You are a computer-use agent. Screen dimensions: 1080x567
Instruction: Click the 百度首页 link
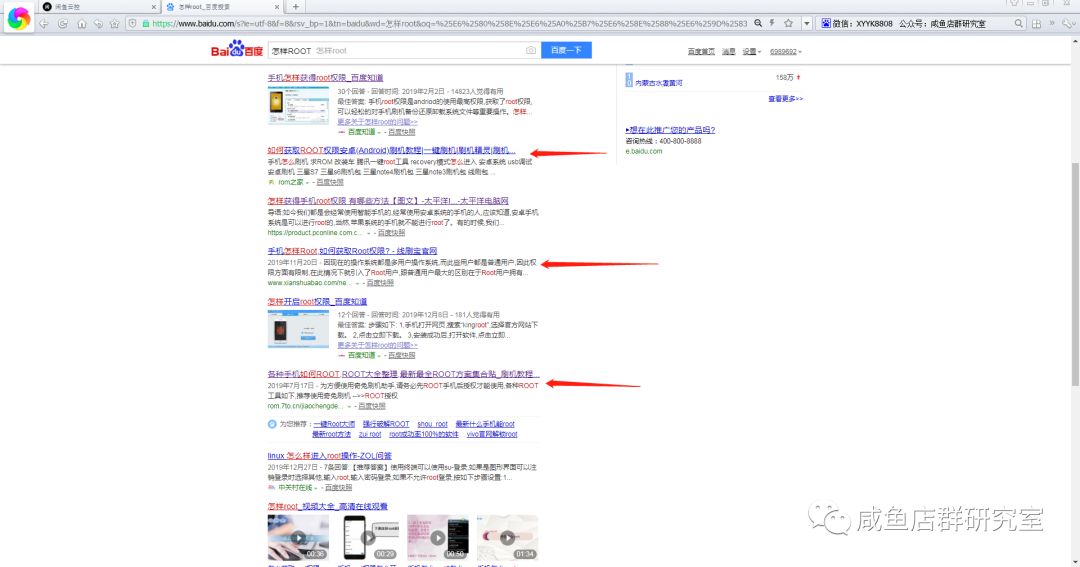pos(701,51)
